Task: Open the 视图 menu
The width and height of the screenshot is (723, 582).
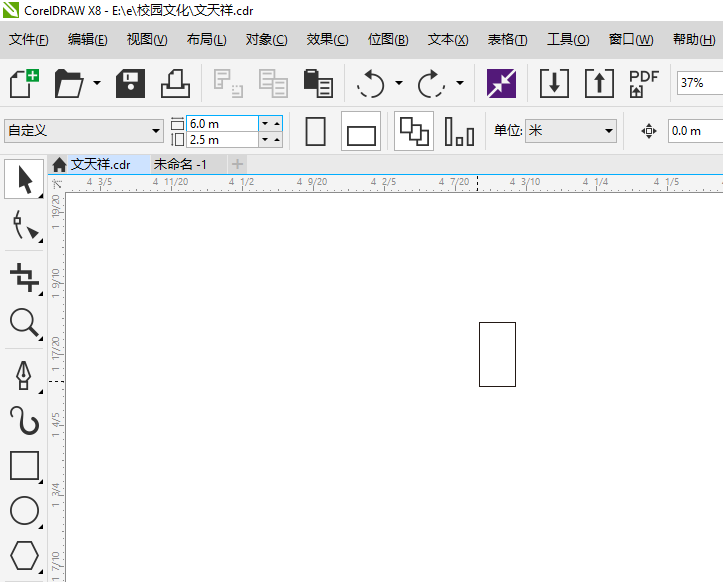Action: pyautogui.click(x=147, y=40)
